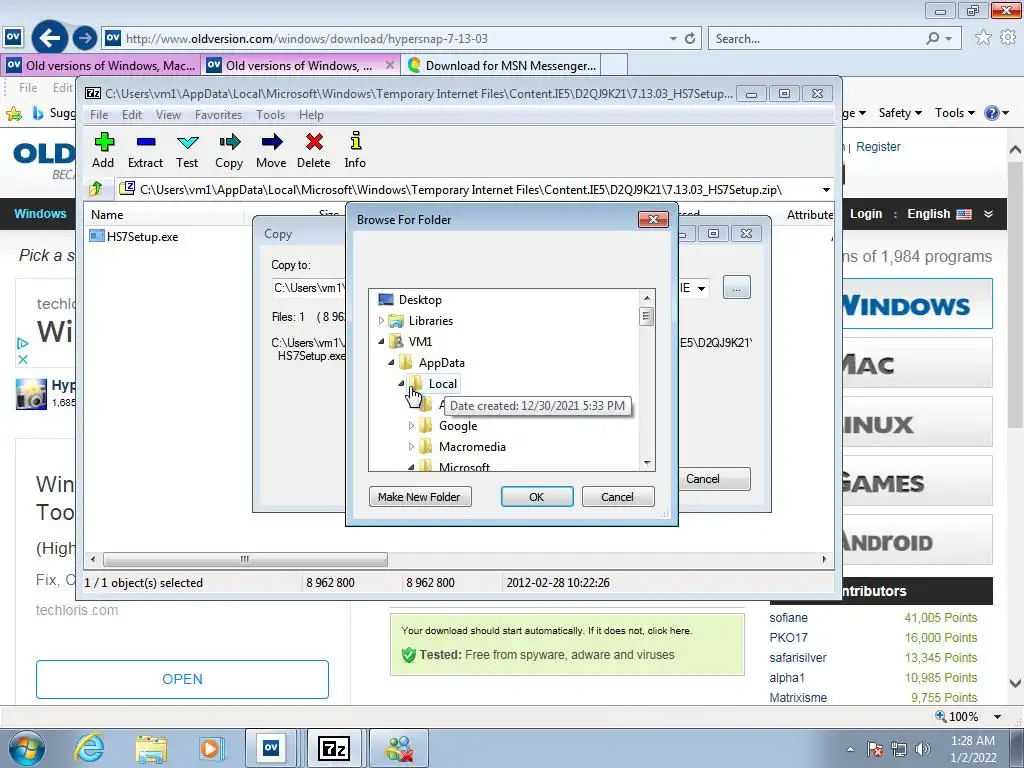Open the 7-Zip path dropdown arrow

pos(825,190)
